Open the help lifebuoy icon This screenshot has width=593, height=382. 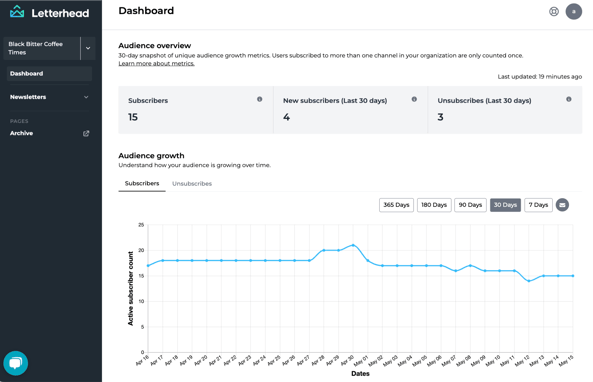554,12
